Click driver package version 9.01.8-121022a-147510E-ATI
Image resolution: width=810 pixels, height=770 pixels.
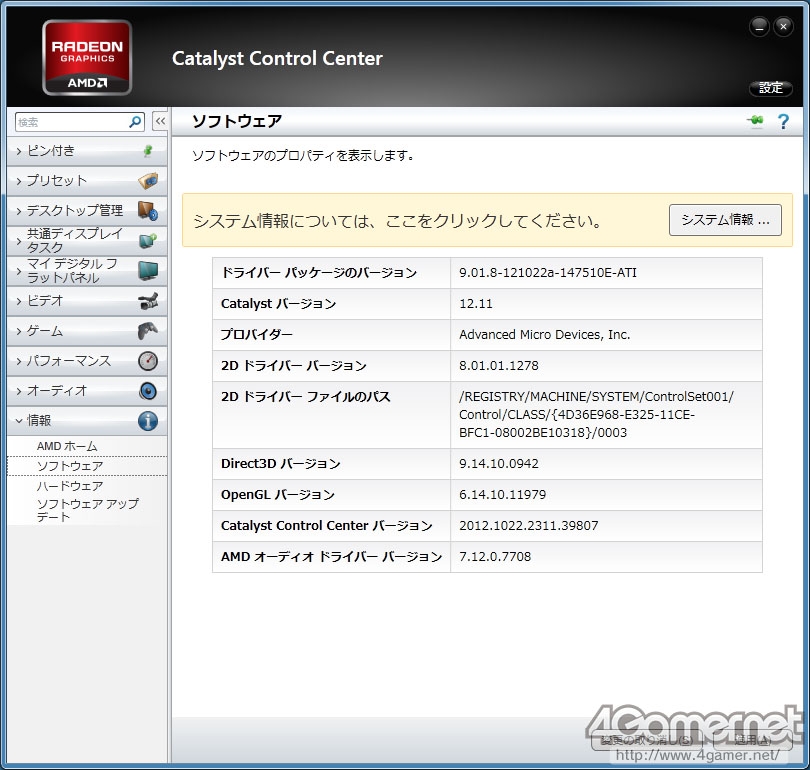click(x=548, y=273)
